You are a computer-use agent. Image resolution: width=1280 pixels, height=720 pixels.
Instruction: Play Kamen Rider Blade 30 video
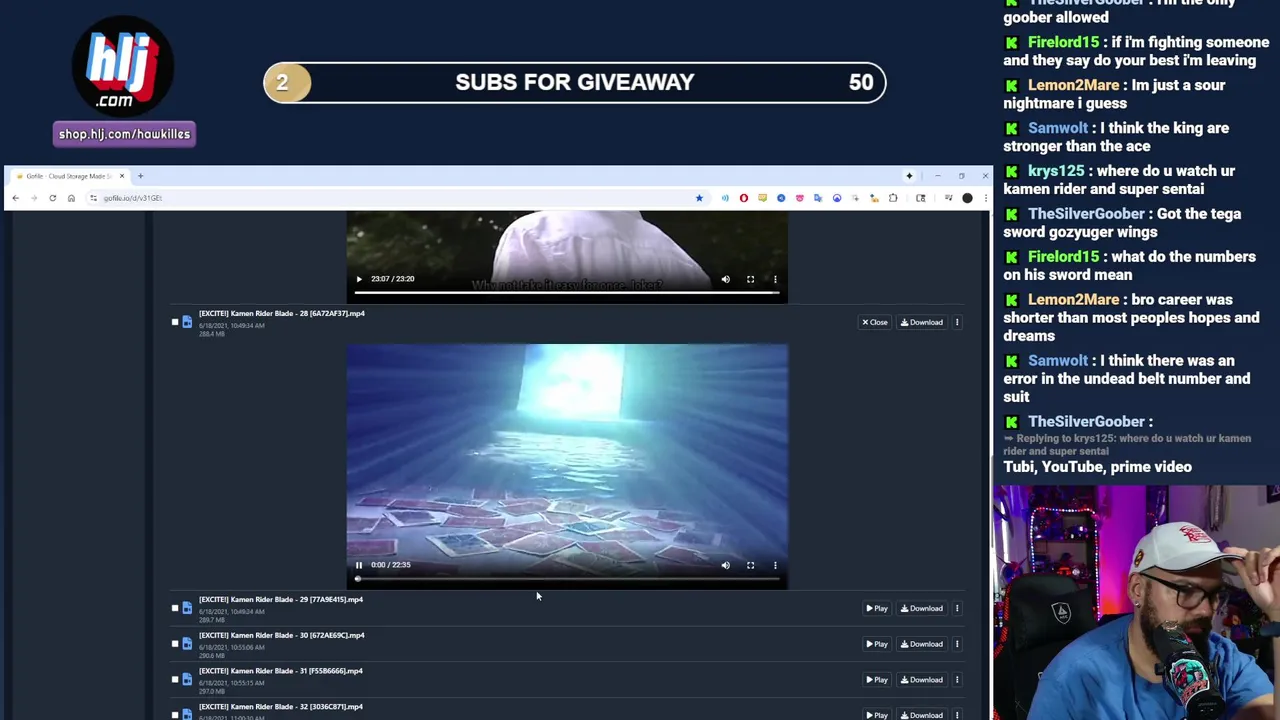[x=877, y=644]
